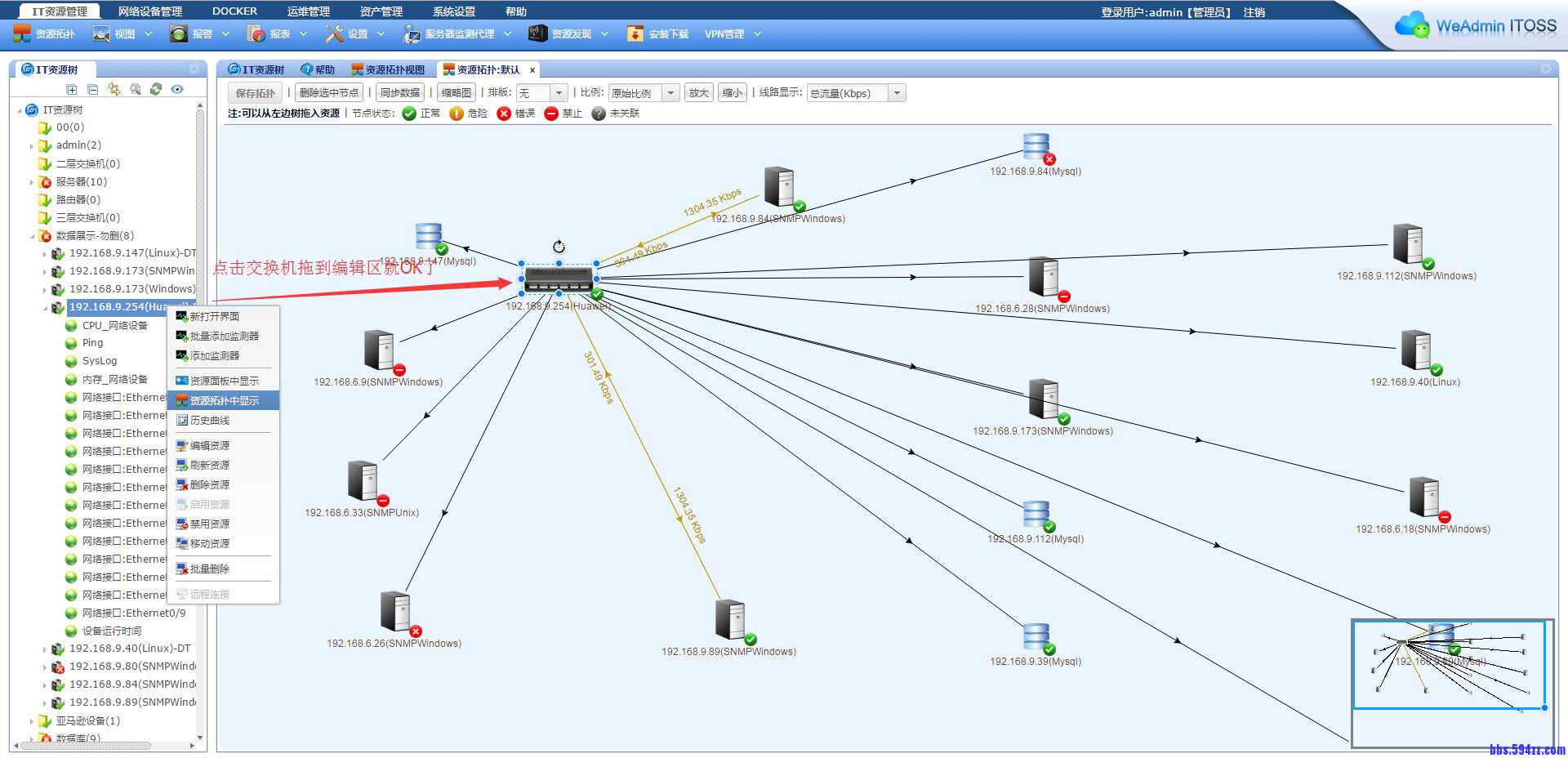Image resolution: width=1568 pixels, height=758 pixels.
Task: Select the 192.168.9.89 SNMPWindows server node
Action: coord(730,621)
